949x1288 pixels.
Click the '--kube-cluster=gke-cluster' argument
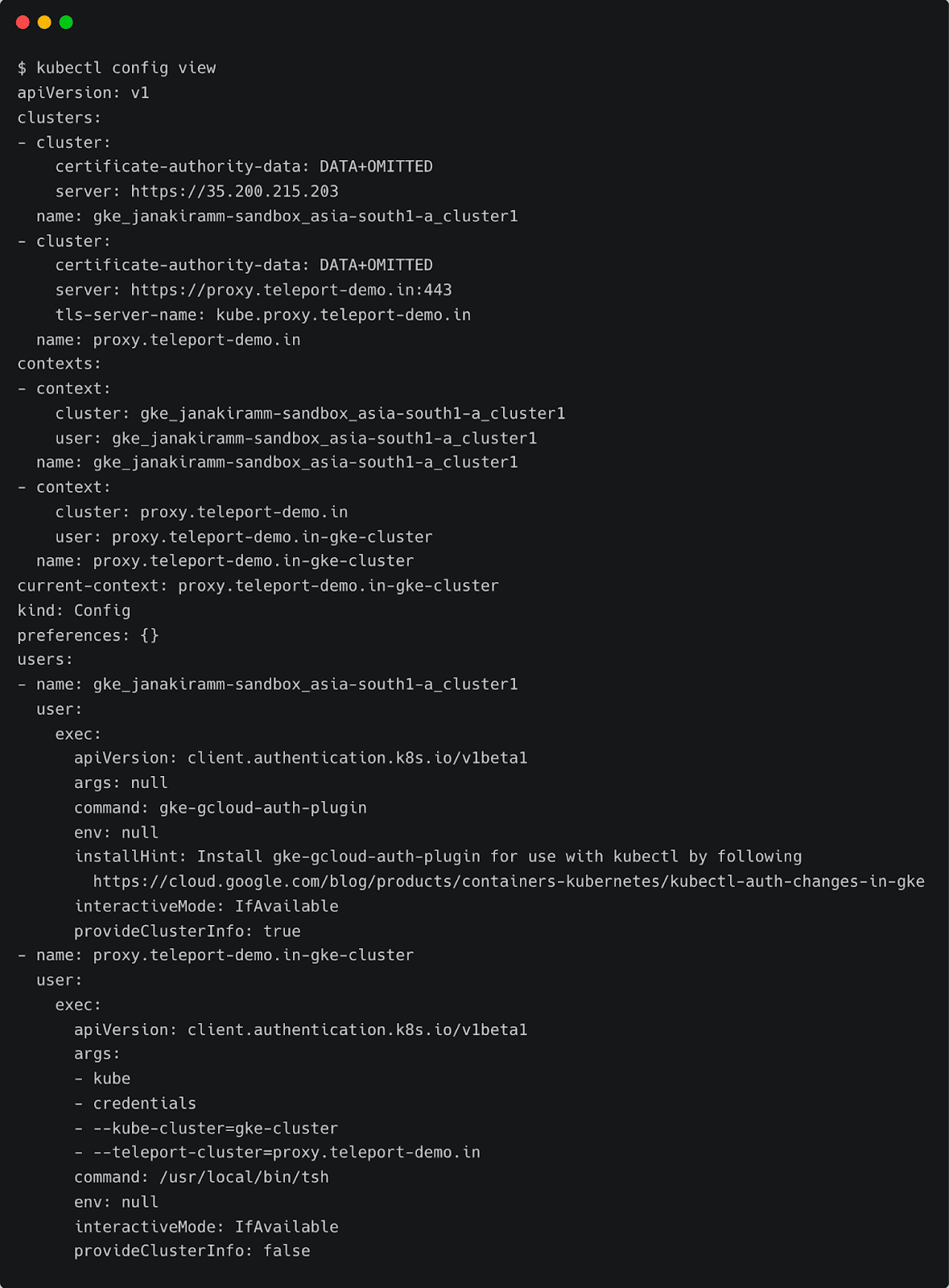pyautogui.click(x=215, y=1129)
